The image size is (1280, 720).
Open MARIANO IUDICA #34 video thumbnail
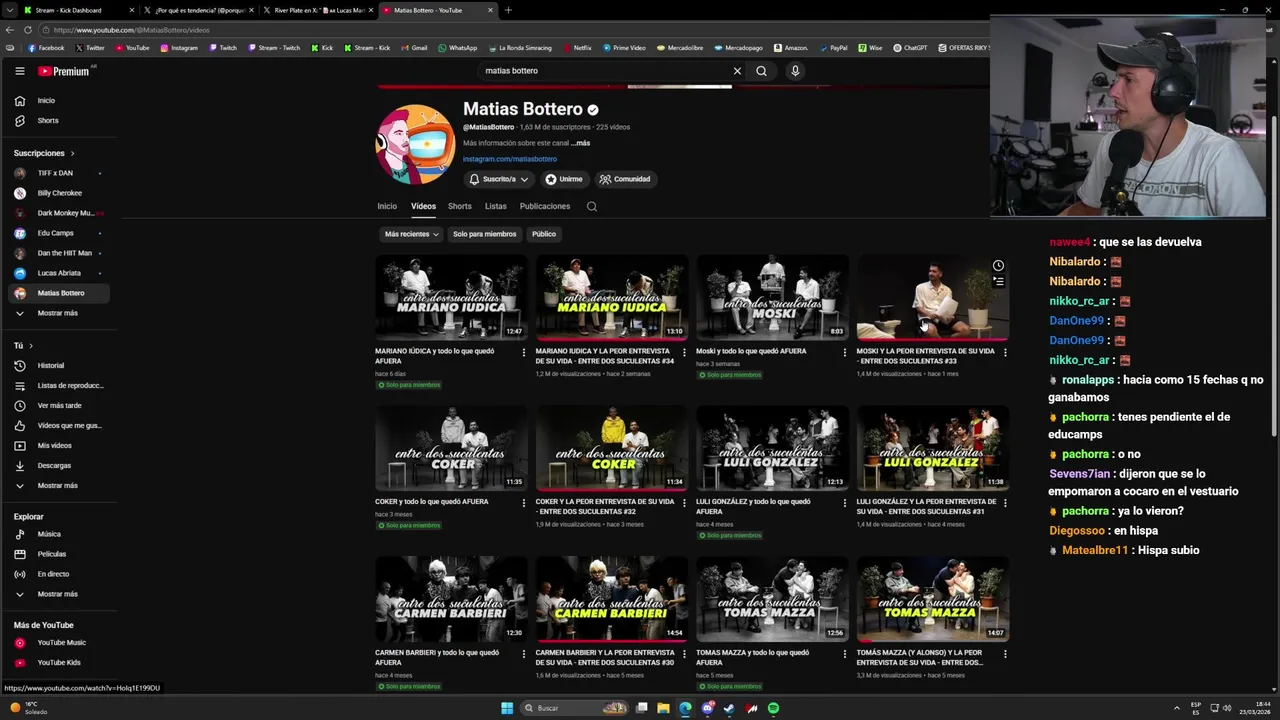[612, 297]
